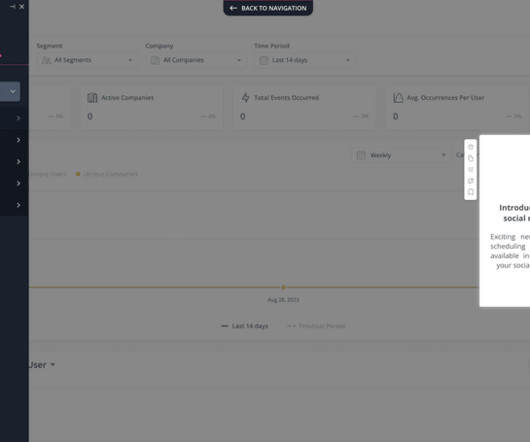Click the copy icon in popup toolbar
The image size is (530, 442).
pos(471,158)
